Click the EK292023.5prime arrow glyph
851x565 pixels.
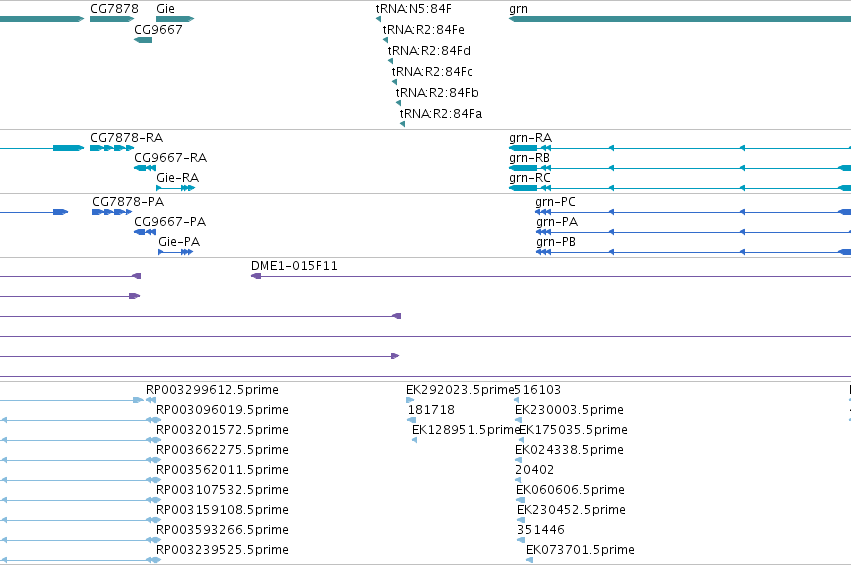coord(410,400)
